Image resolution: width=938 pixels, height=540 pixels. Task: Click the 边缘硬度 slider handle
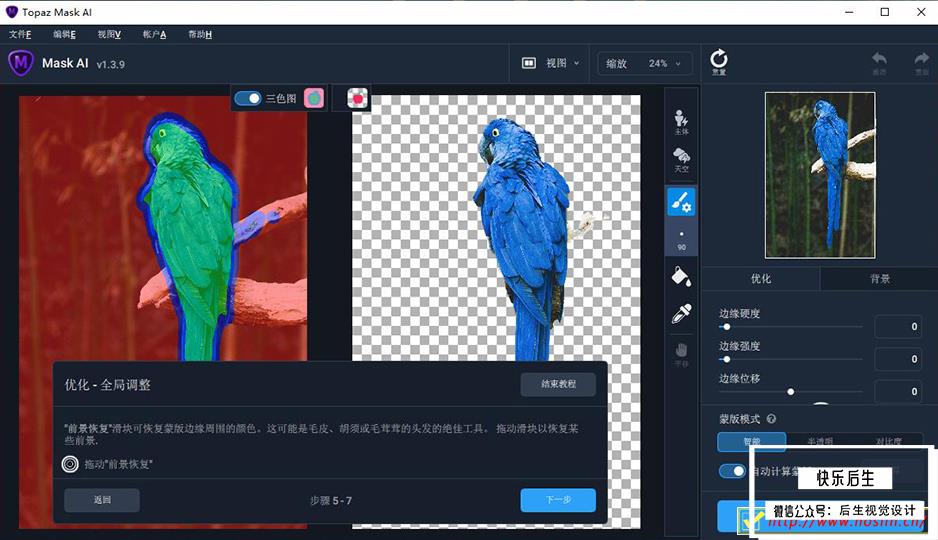coord(726,327)
